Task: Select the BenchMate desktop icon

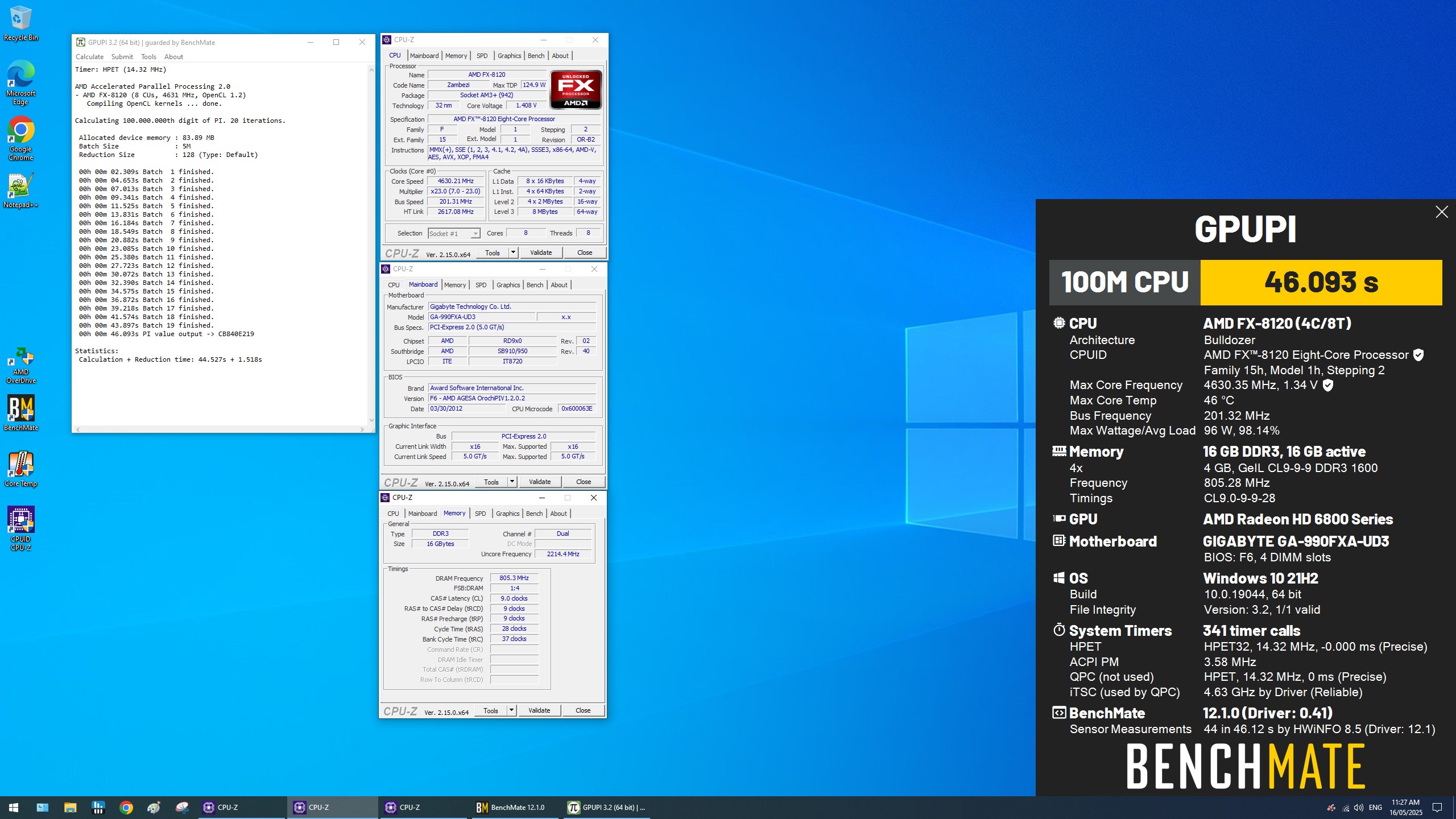Action: point(20,413)
